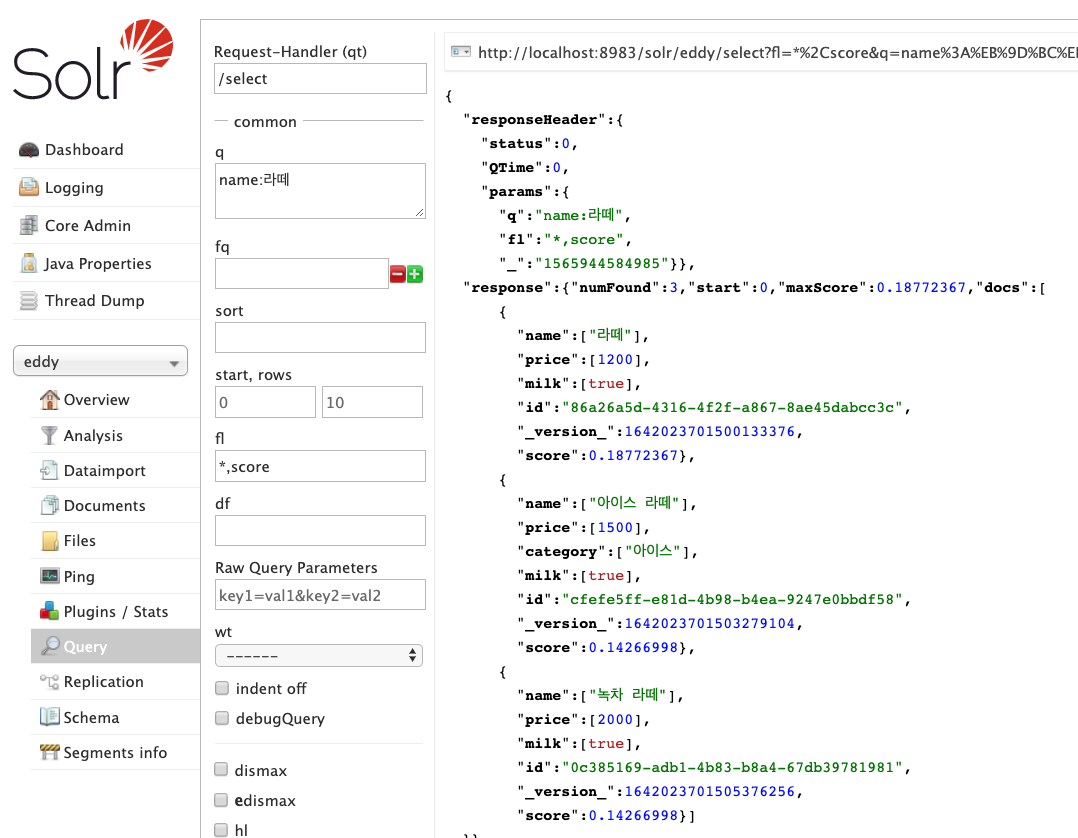Click the "1565944584985" param value
Image resolution: width=1078 pixels, height=838 pixels.
pos(602,263)
